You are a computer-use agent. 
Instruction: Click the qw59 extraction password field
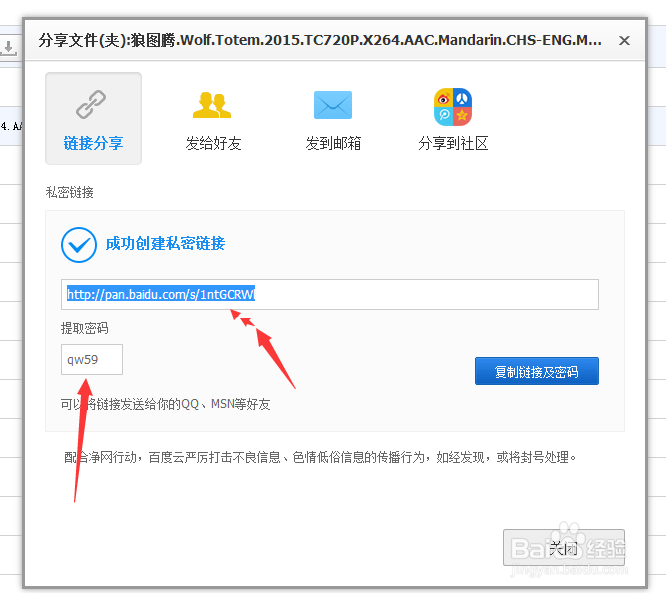point(92,359)
